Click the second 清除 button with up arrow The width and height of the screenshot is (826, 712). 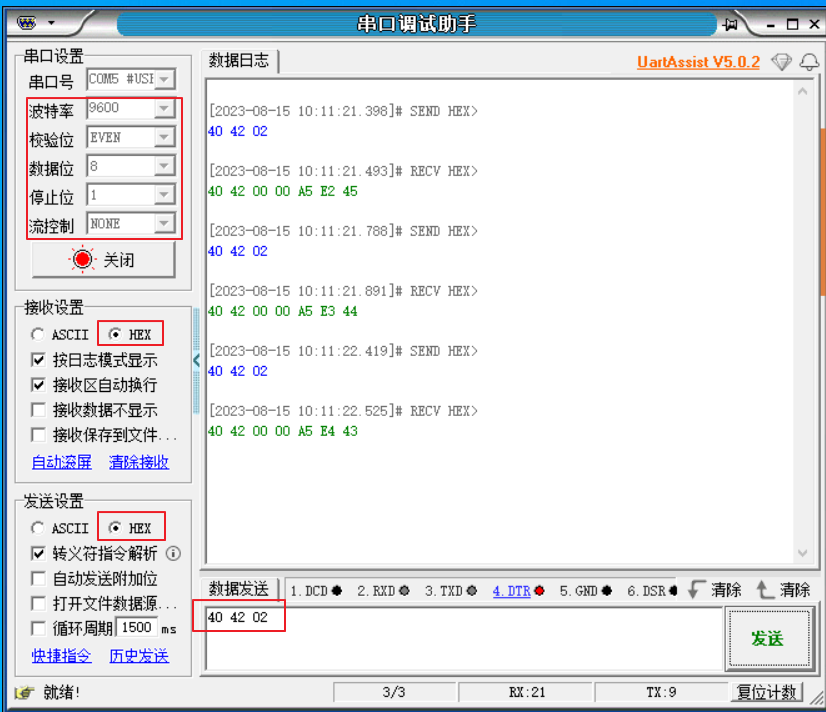[783, 590]
